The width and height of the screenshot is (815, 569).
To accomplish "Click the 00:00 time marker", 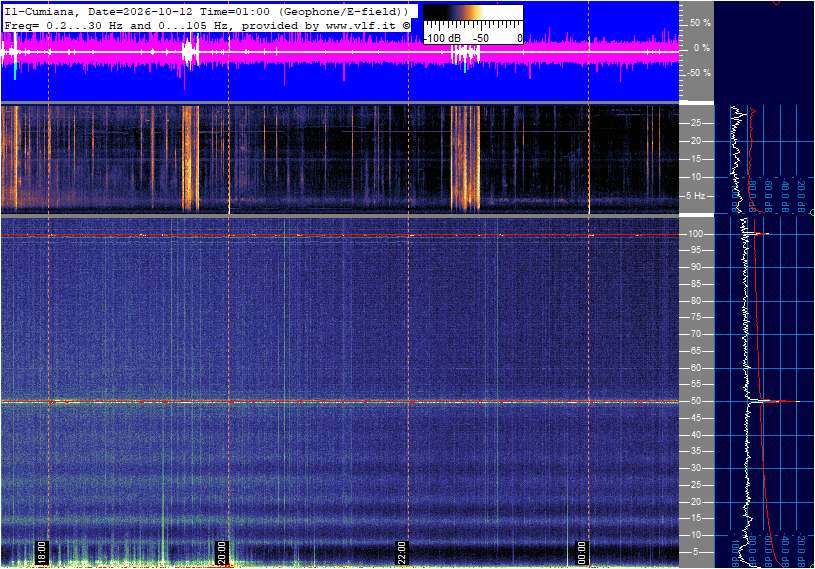I will 581,552.
